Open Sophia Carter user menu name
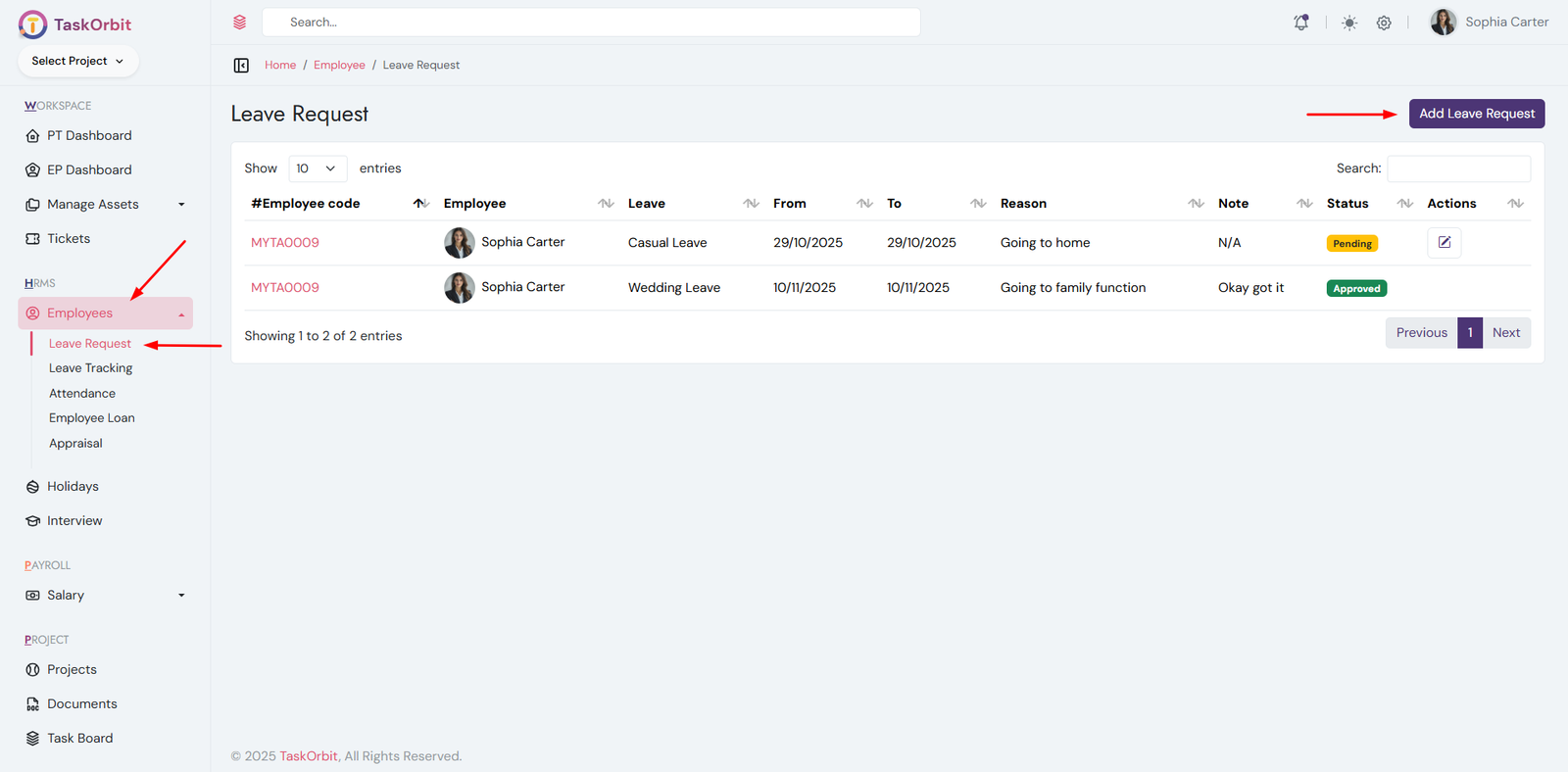Viewport: 1568px width, 772px height. point(1506,22)
